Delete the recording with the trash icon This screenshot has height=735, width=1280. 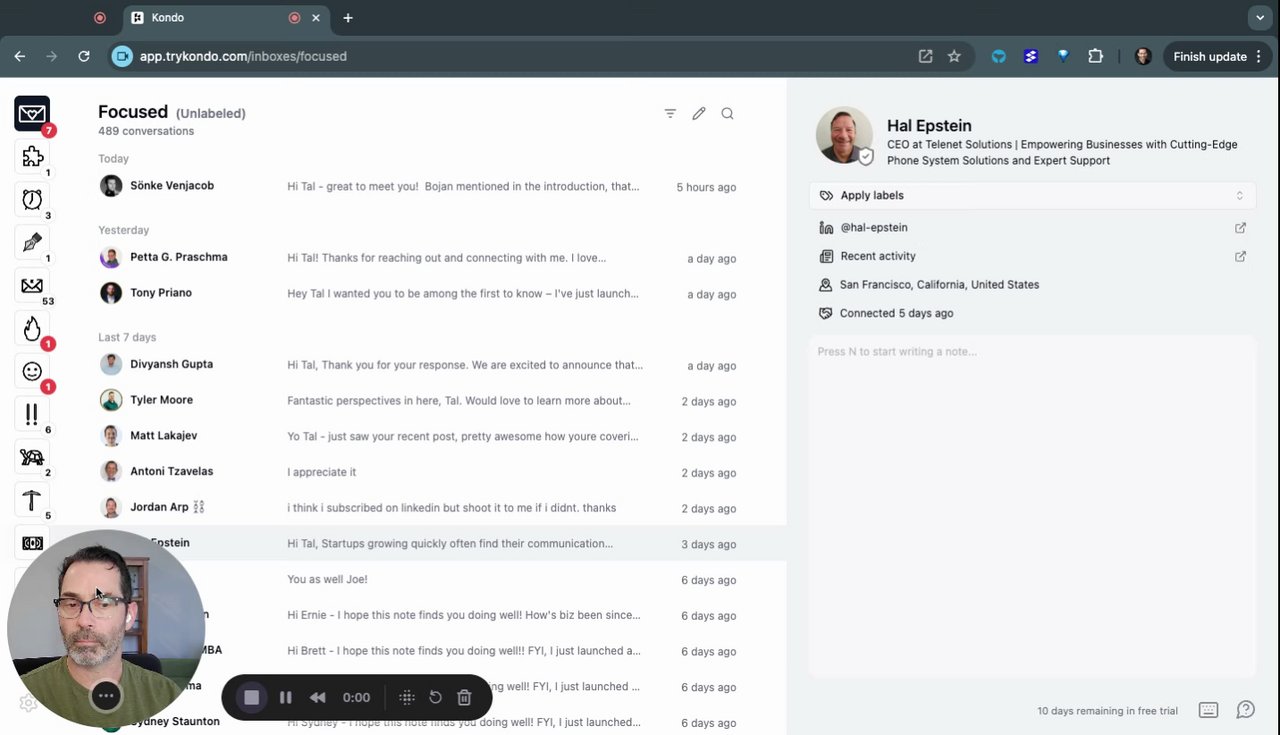coord(464,697)
